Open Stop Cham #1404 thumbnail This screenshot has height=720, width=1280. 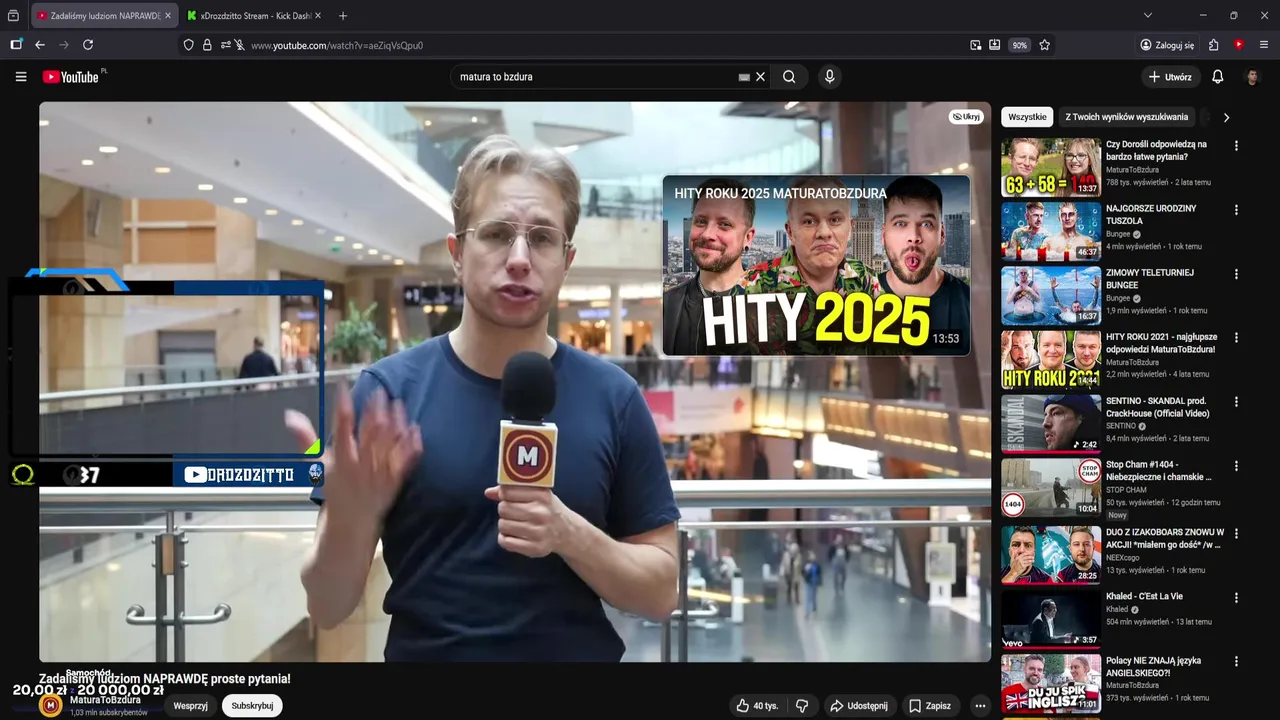click(x=1051, y=487)
